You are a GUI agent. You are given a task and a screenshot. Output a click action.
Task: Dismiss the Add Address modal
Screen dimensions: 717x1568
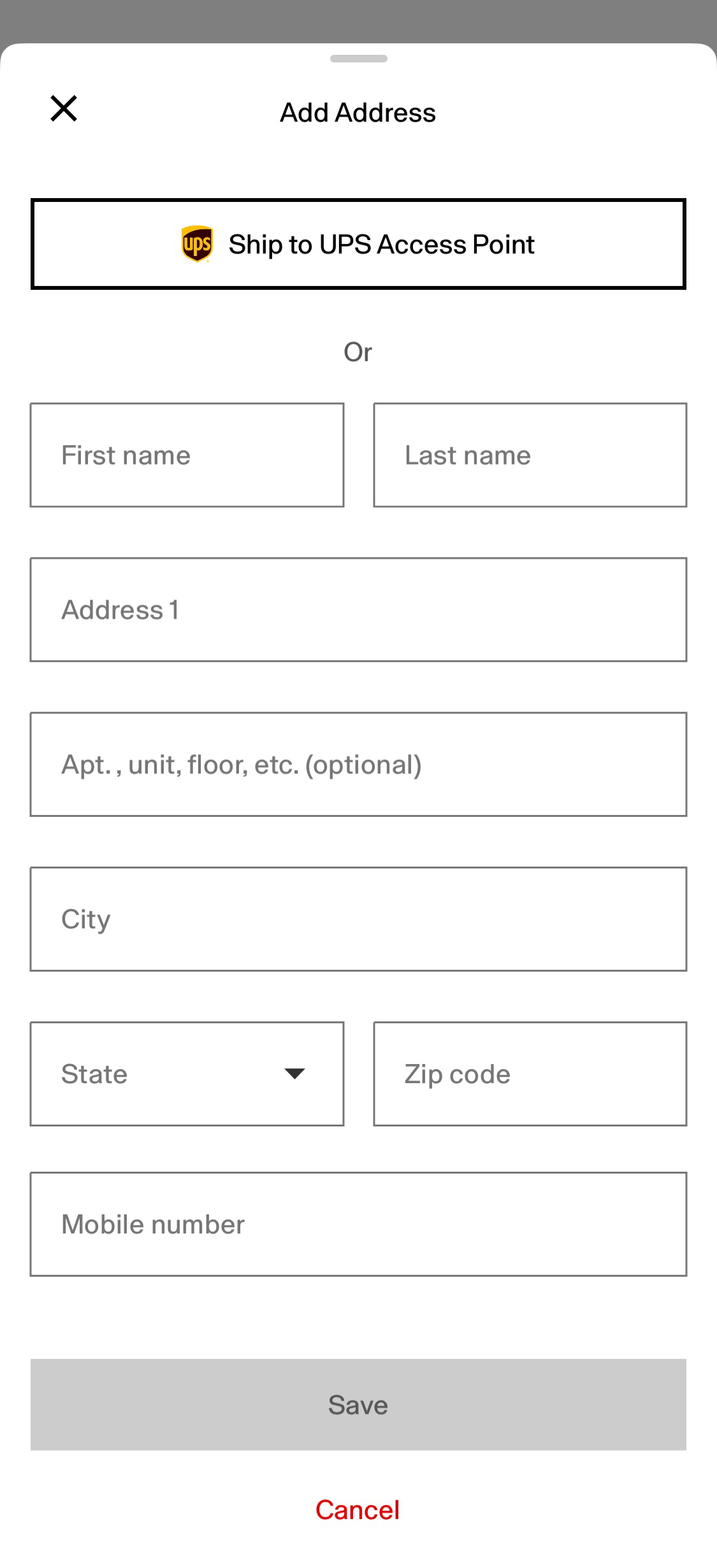pyautogui.click(x=64, y=108)
